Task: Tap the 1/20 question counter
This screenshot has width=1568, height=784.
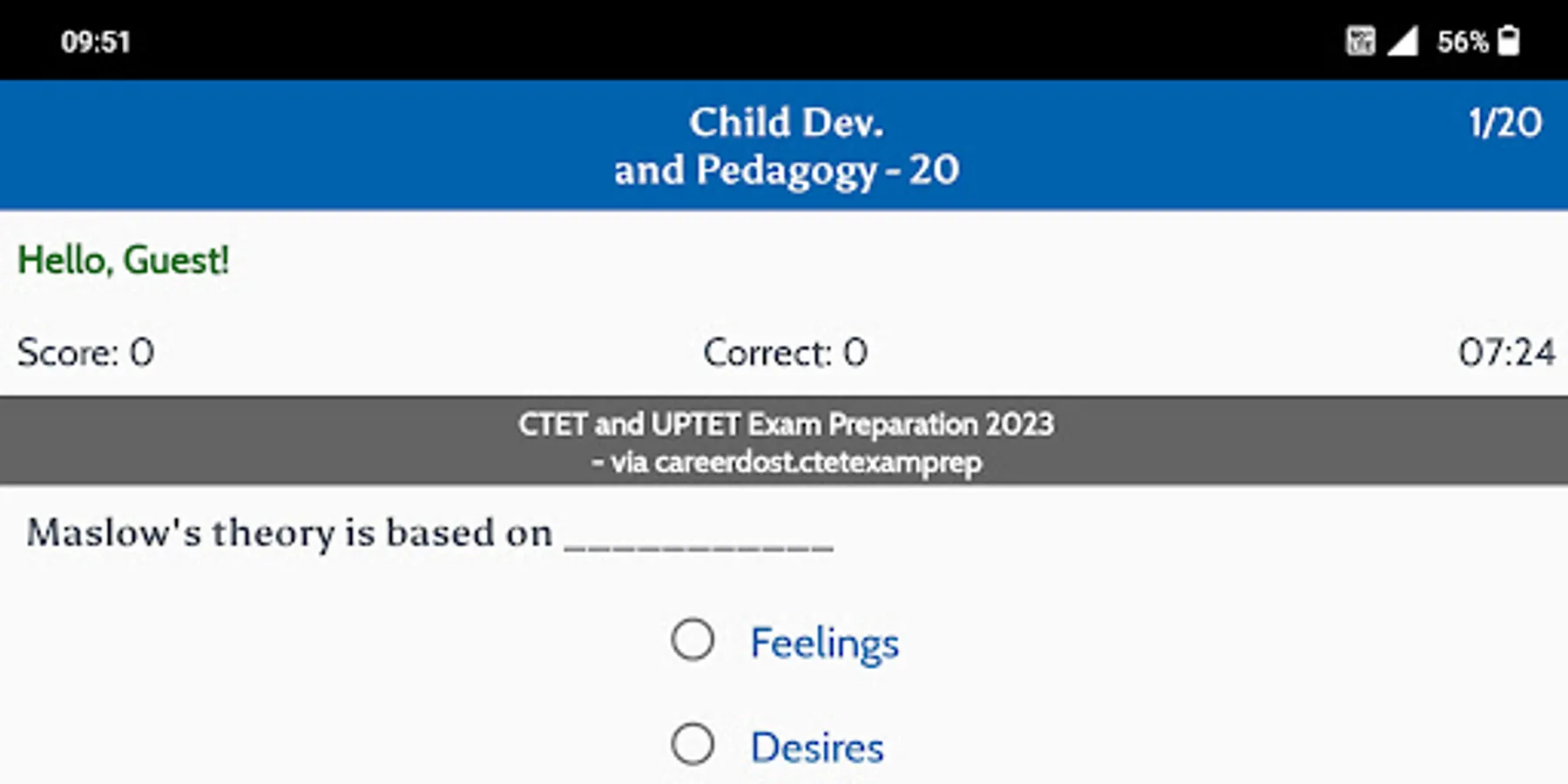Action: click(x=1504, y=123)
